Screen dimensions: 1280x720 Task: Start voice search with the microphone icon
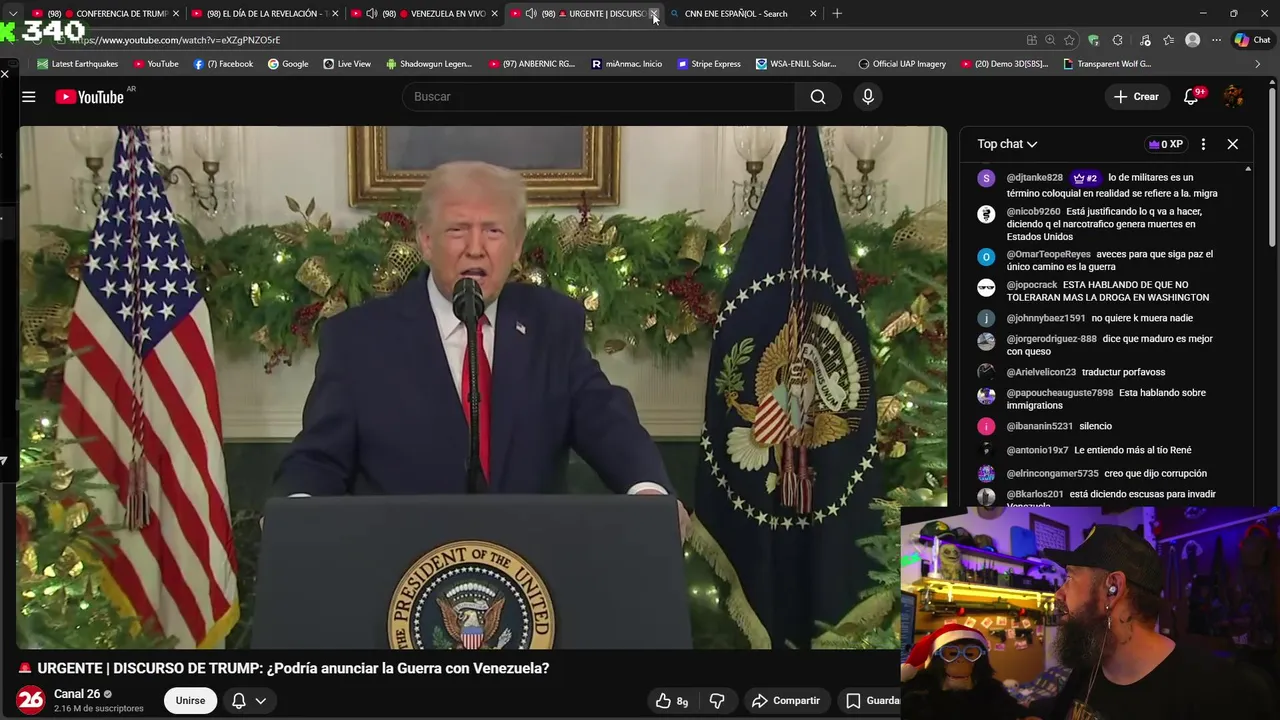(x=868, y=97)
